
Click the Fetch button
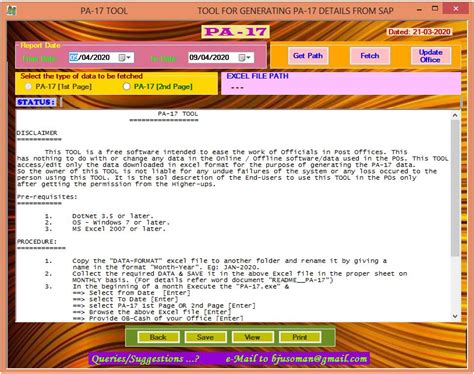[x=370, y=56]
